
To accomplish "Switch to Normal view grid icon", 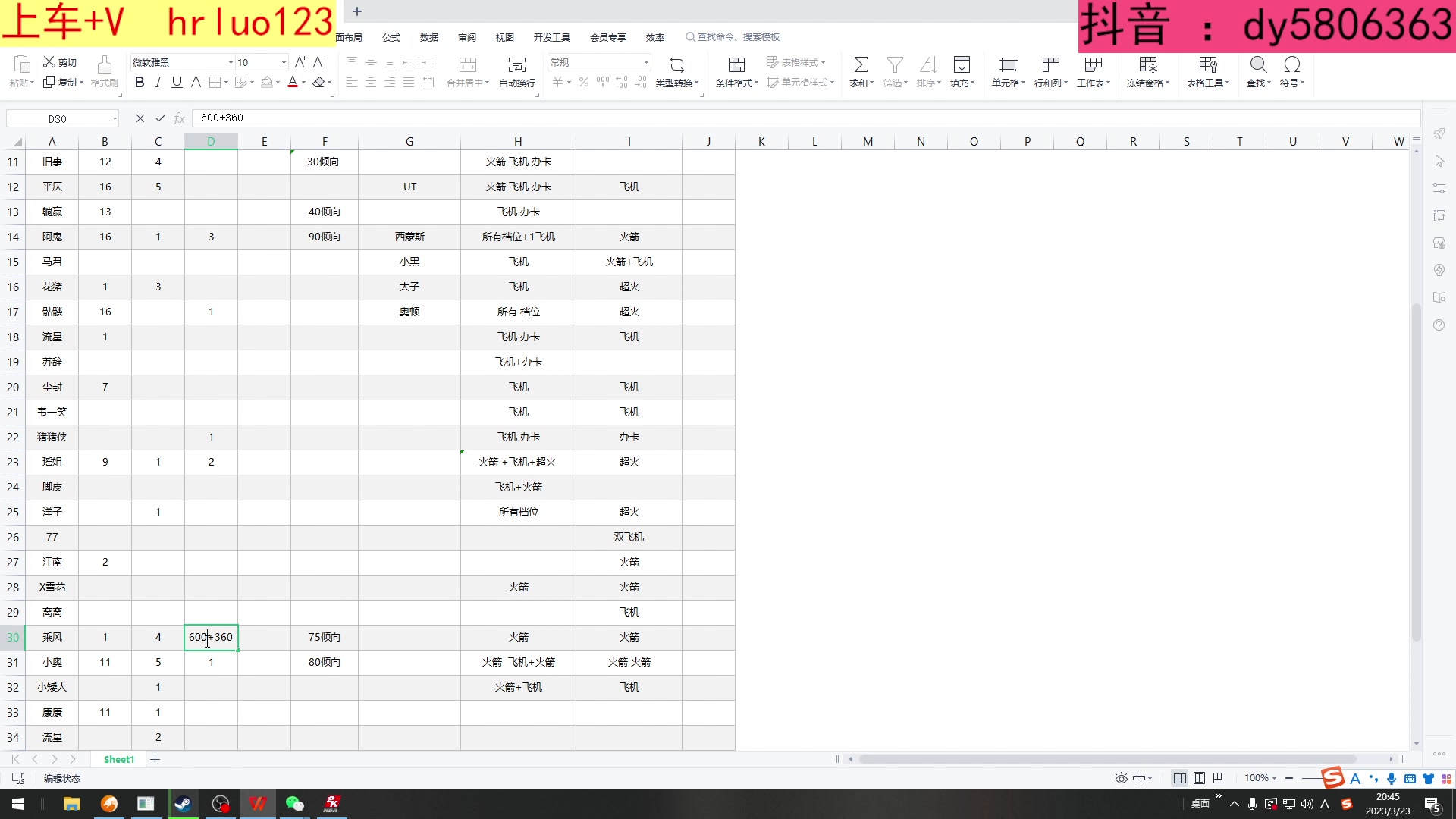I will 1180,778.
